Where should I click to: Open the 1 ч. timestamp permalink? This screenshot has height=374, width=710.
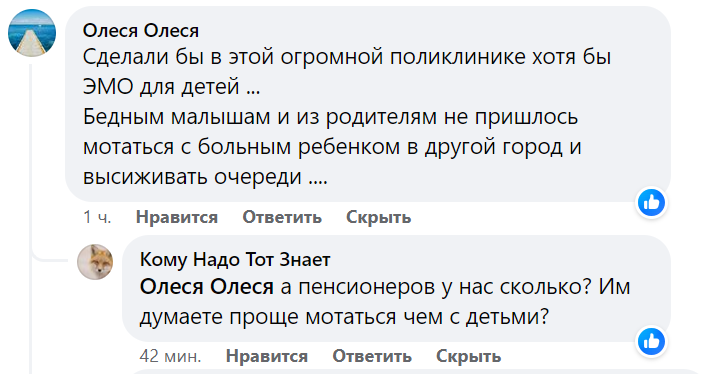coord(97,217)
